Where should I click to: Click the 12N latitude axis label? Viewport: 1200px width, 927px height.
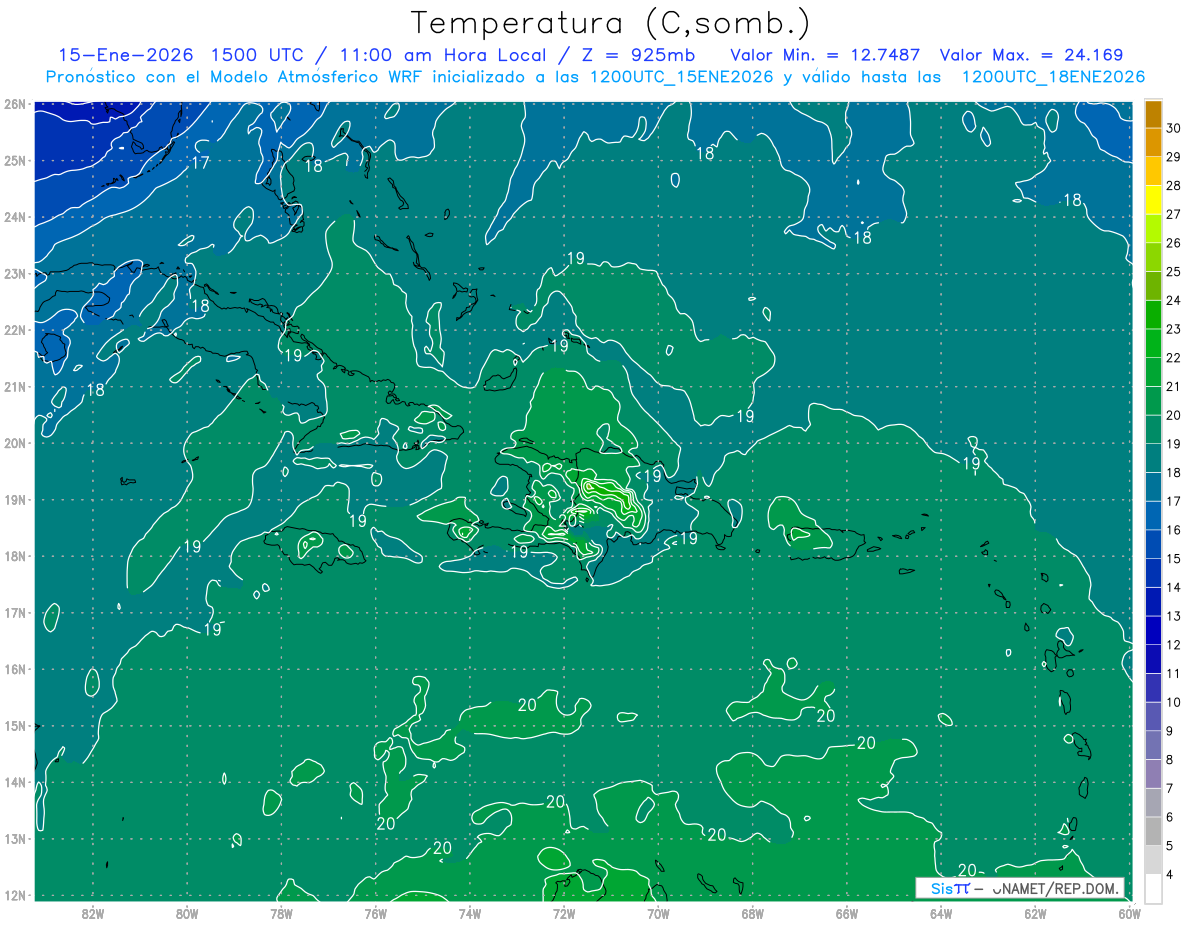tap(15, 895)
